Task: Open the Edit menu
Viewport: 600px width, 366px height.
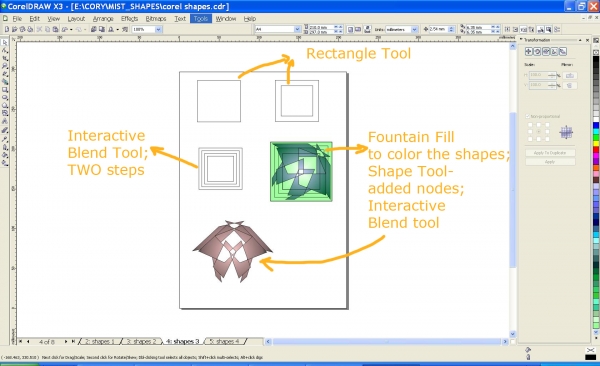Action: point(34,18)
